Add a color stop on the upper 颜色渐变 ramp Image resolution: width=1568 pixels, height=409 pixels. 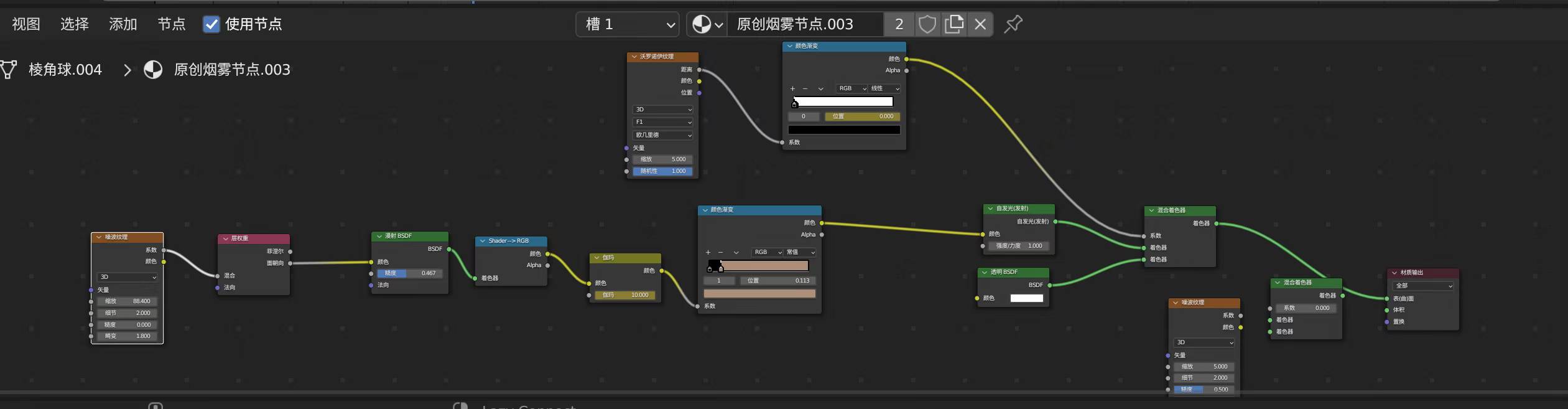[x=792, y=88]
